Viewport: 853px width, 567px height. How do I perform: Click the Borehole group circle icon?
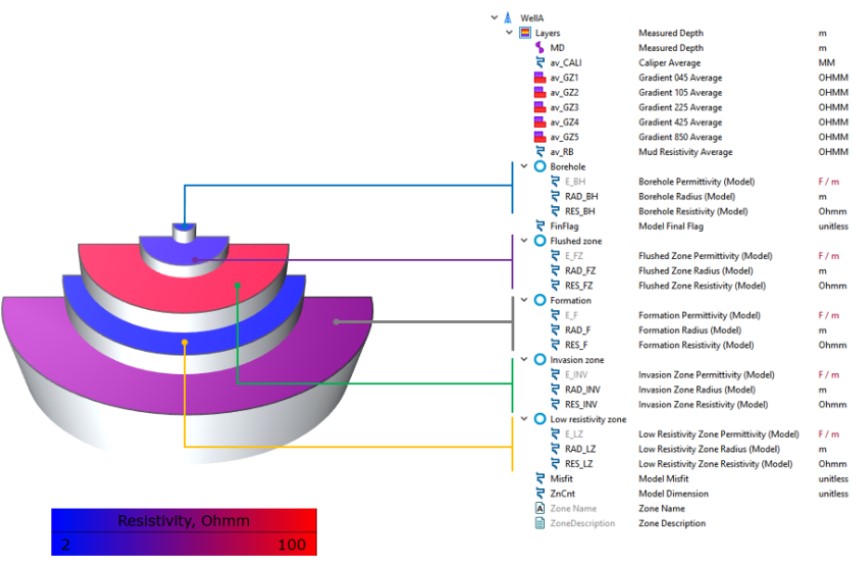point(540,166)
